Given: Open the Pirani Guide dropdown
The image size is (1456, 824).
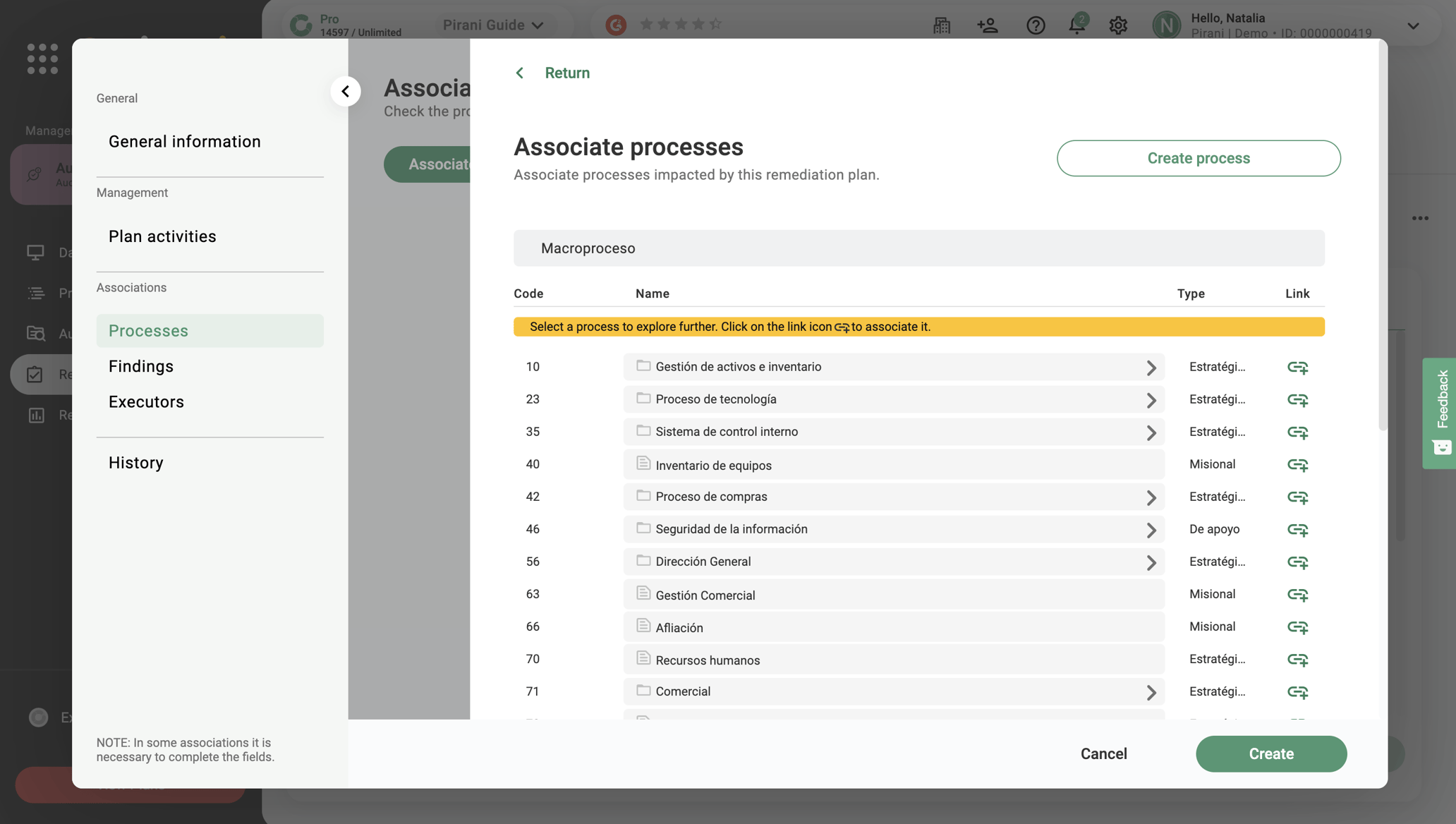Looking at the screenshot, I should coord(493,25).
